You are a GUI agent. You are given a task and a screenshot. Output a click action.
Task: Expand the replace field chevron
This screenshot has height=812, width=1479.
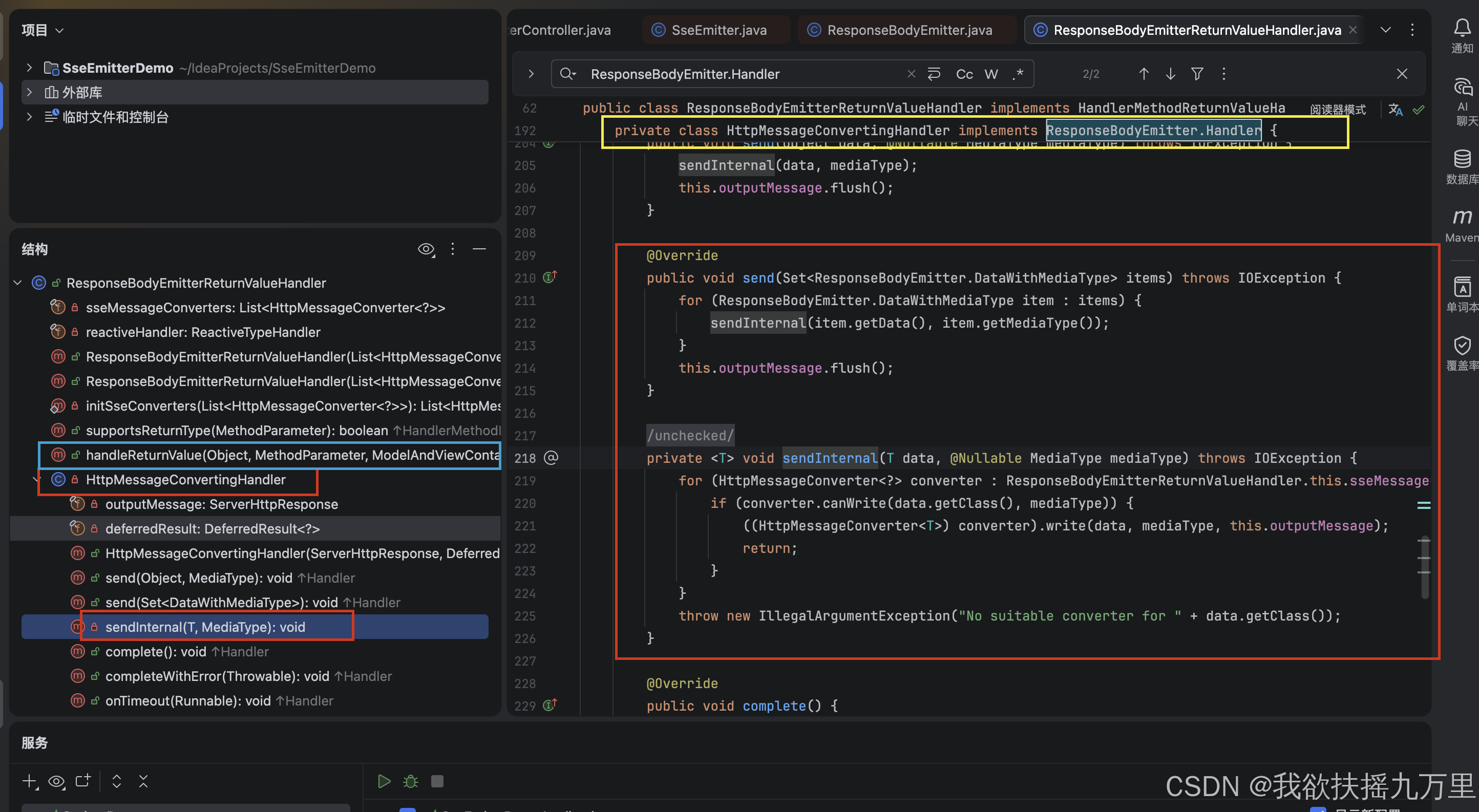tap(531, 74)
